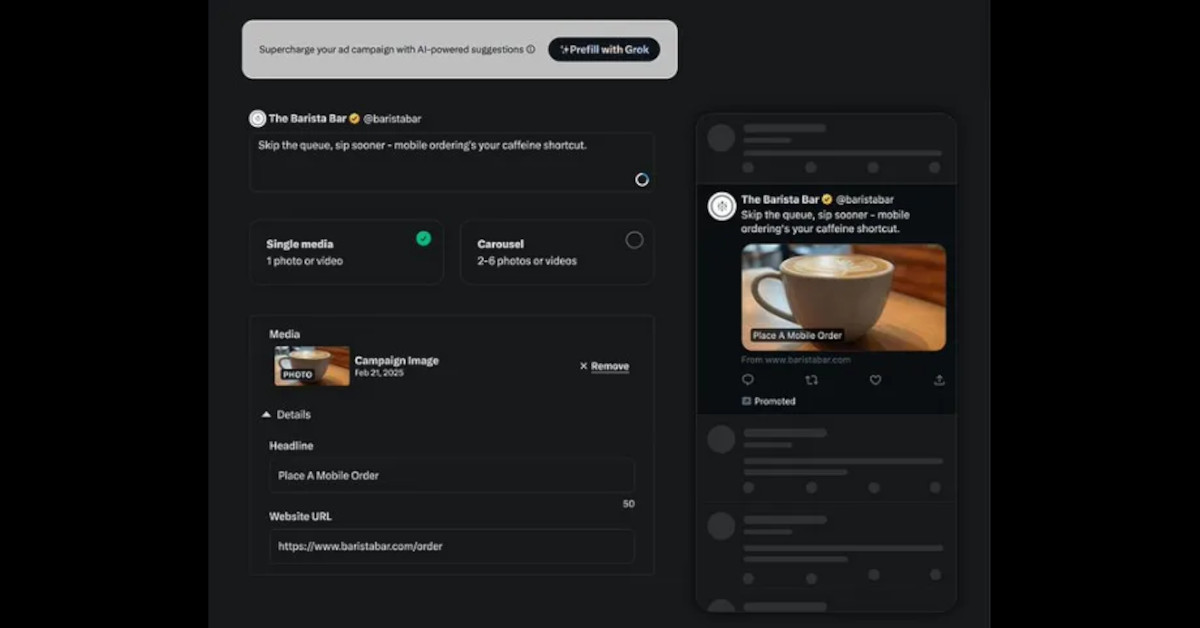
Task: Click the info icon beside AI-powered suggestions
Action: point(531,49)
